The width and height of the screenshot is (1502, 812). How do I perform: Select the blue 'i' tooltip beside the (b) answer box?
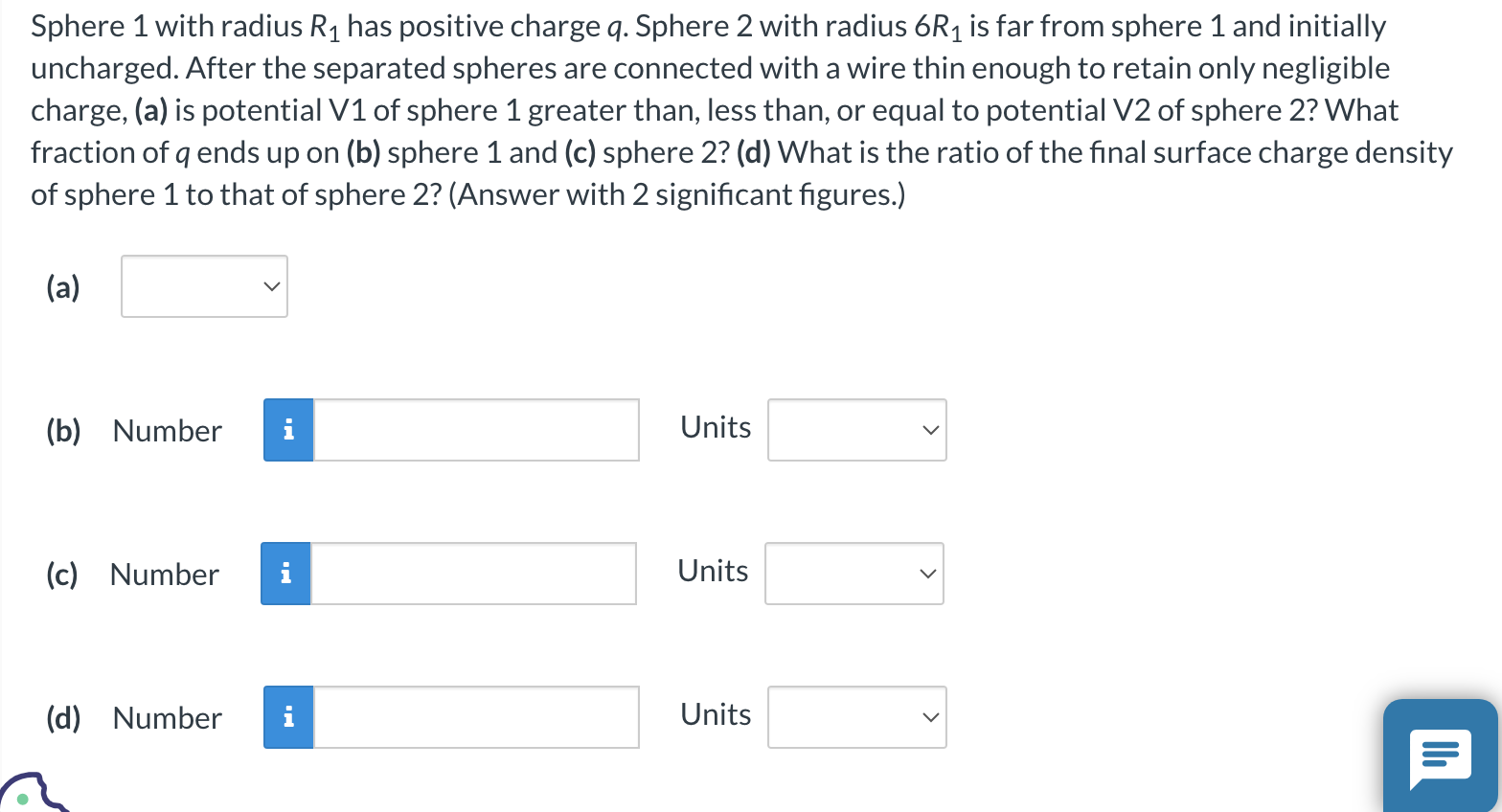[287, 430]
